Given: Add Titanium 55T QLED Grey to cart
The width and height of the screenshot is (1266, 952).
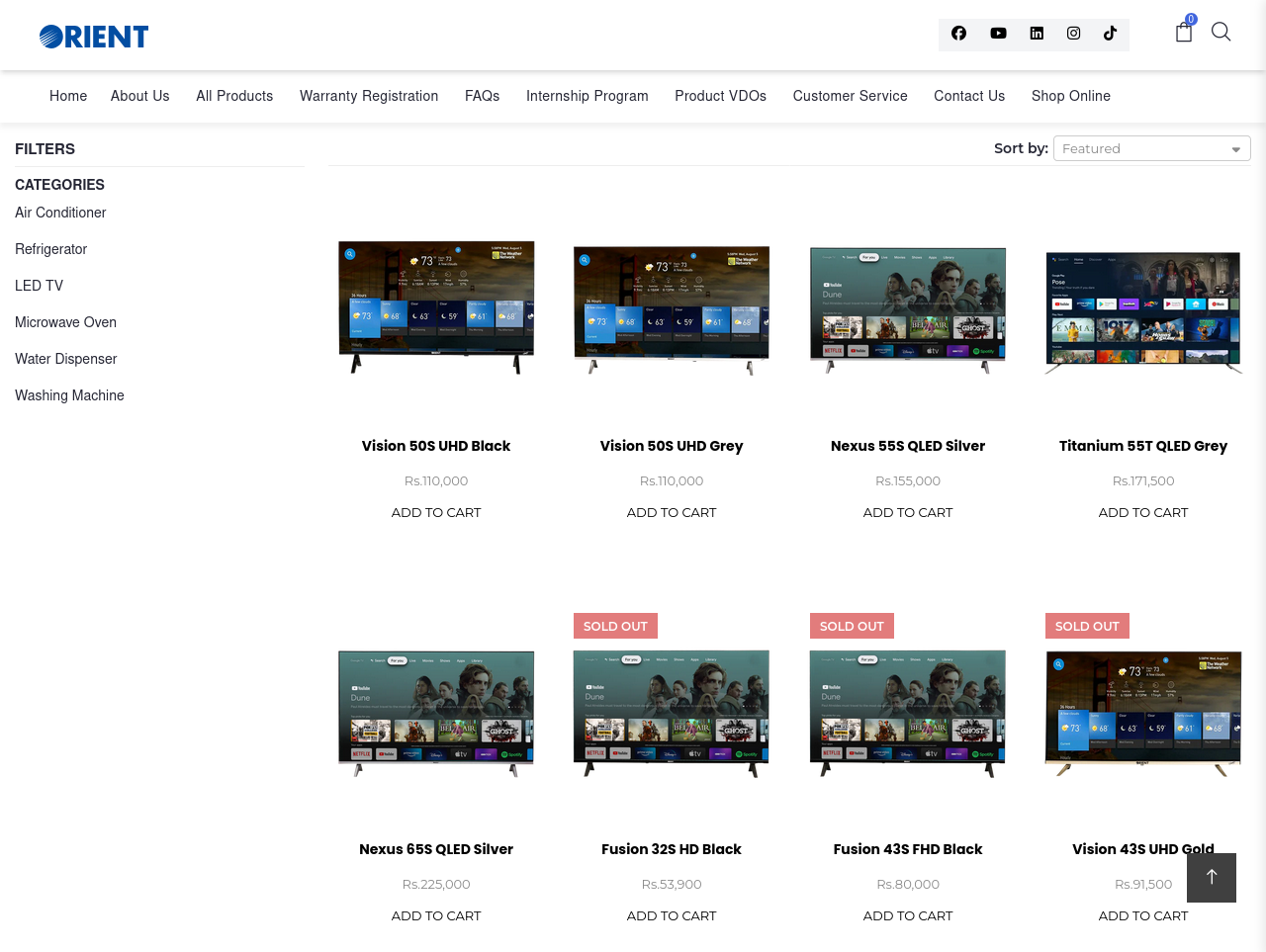Looking at the screenshot, I should (1143, 512).
